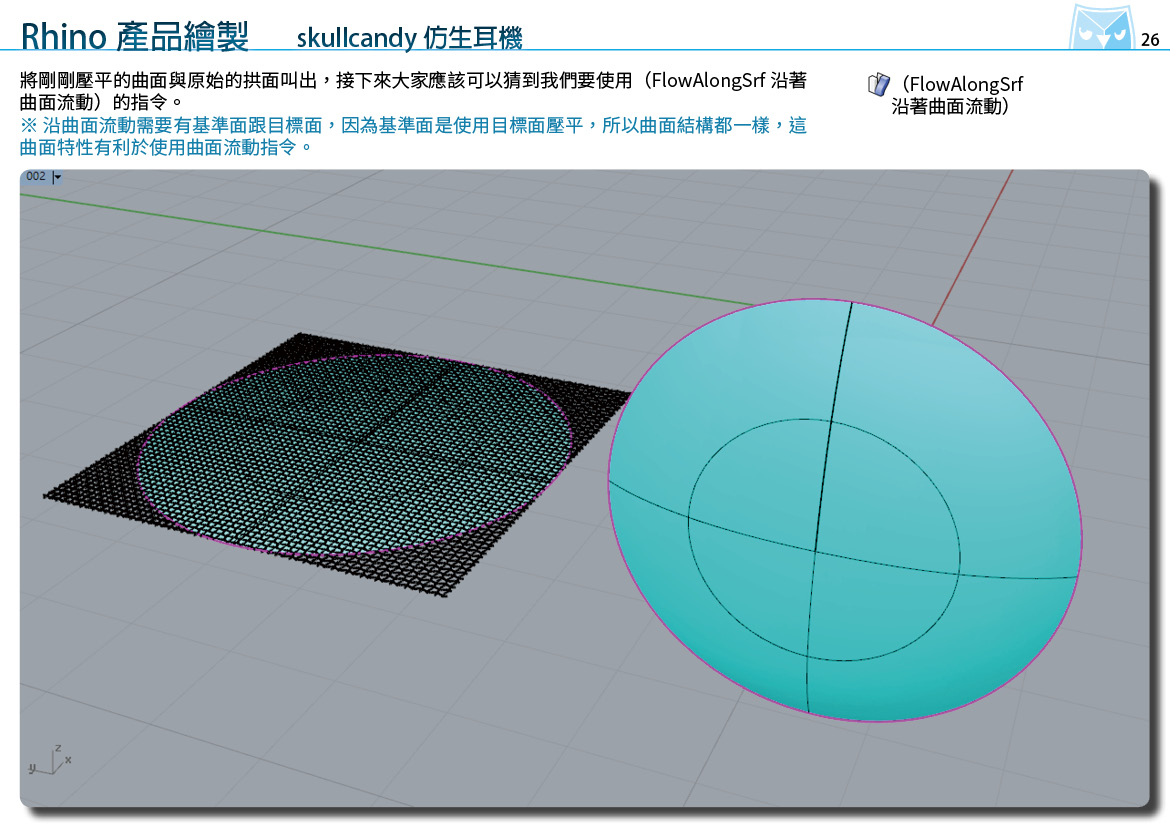The width and height of the screenshot is (1170, 827).
Task: Click the 'skullcandy 仿生耳機' subtitle
Action: pyautogui.click(x=410, y=37)
